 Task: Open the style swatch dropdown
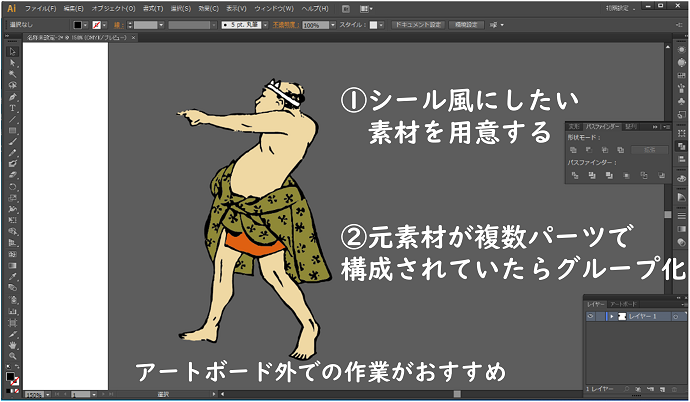pyautogui.click(x=381, y=25)
